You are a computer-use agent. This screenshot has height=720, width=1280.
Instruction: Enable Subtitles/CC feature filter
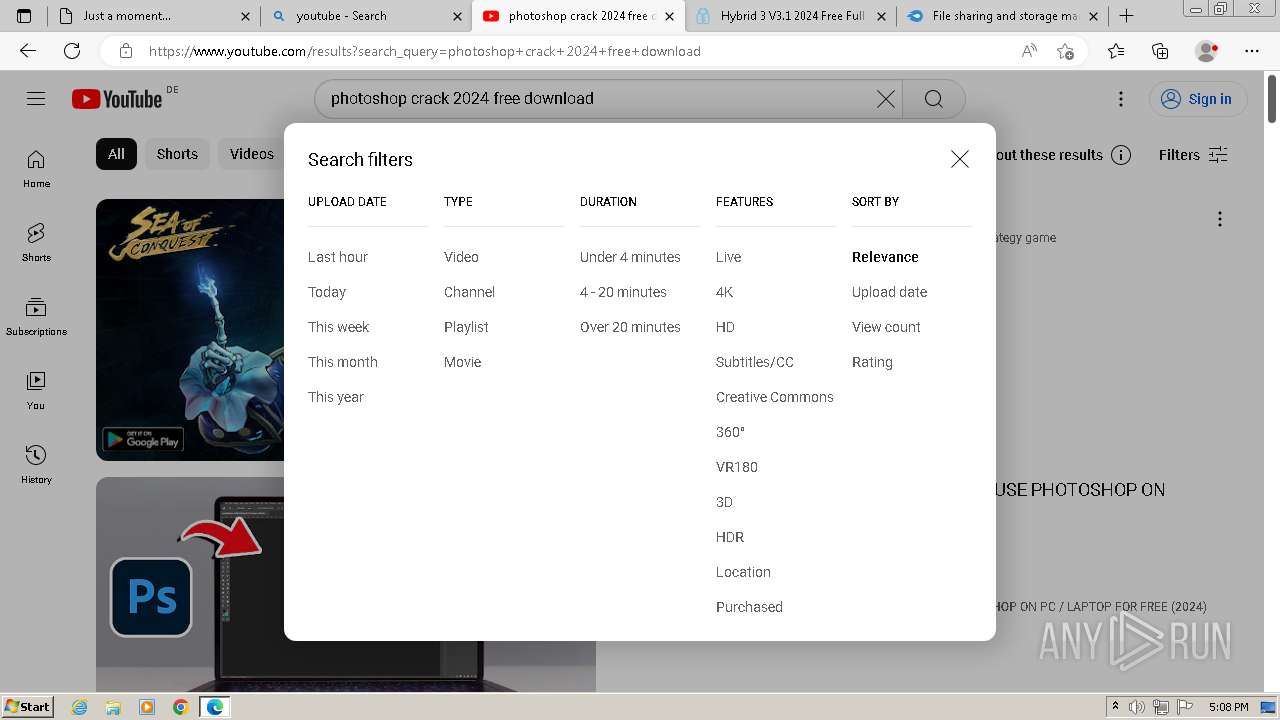755,362
